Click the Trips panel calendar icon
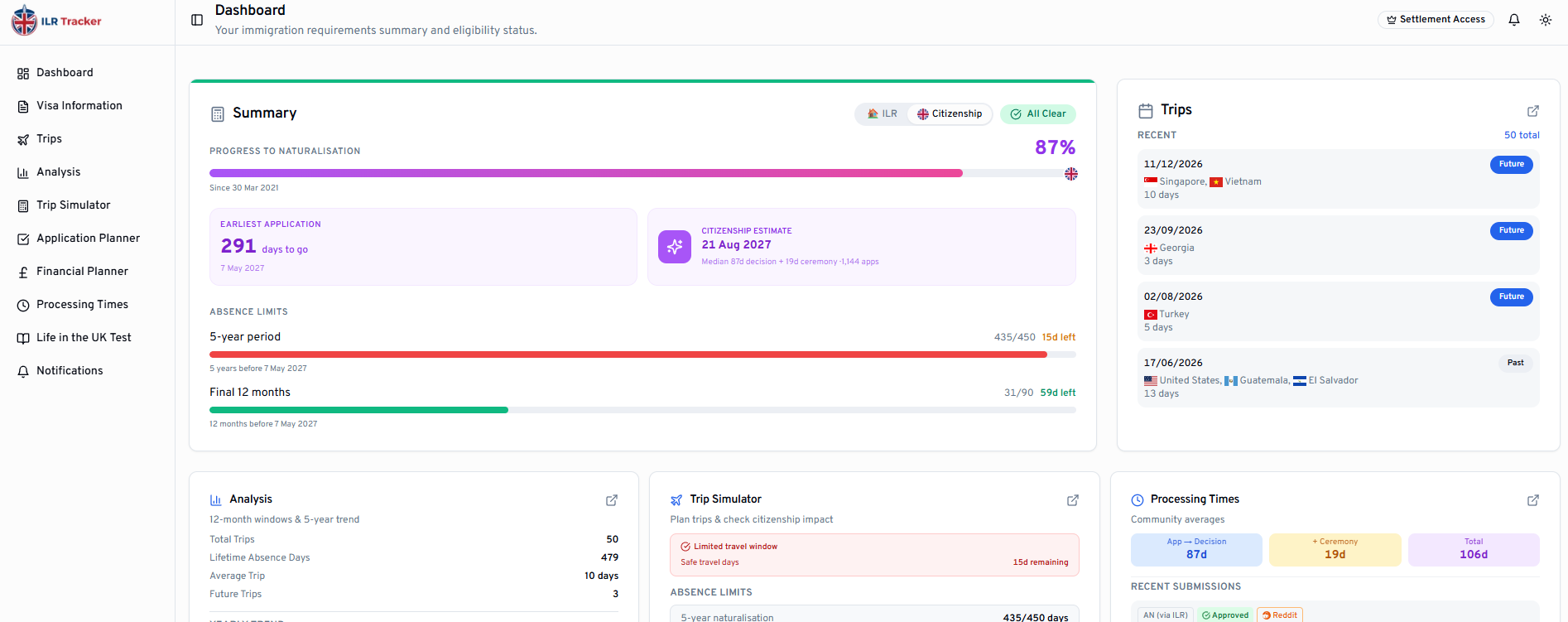Screen dimensions: 1568x622 click(1146, 111)
